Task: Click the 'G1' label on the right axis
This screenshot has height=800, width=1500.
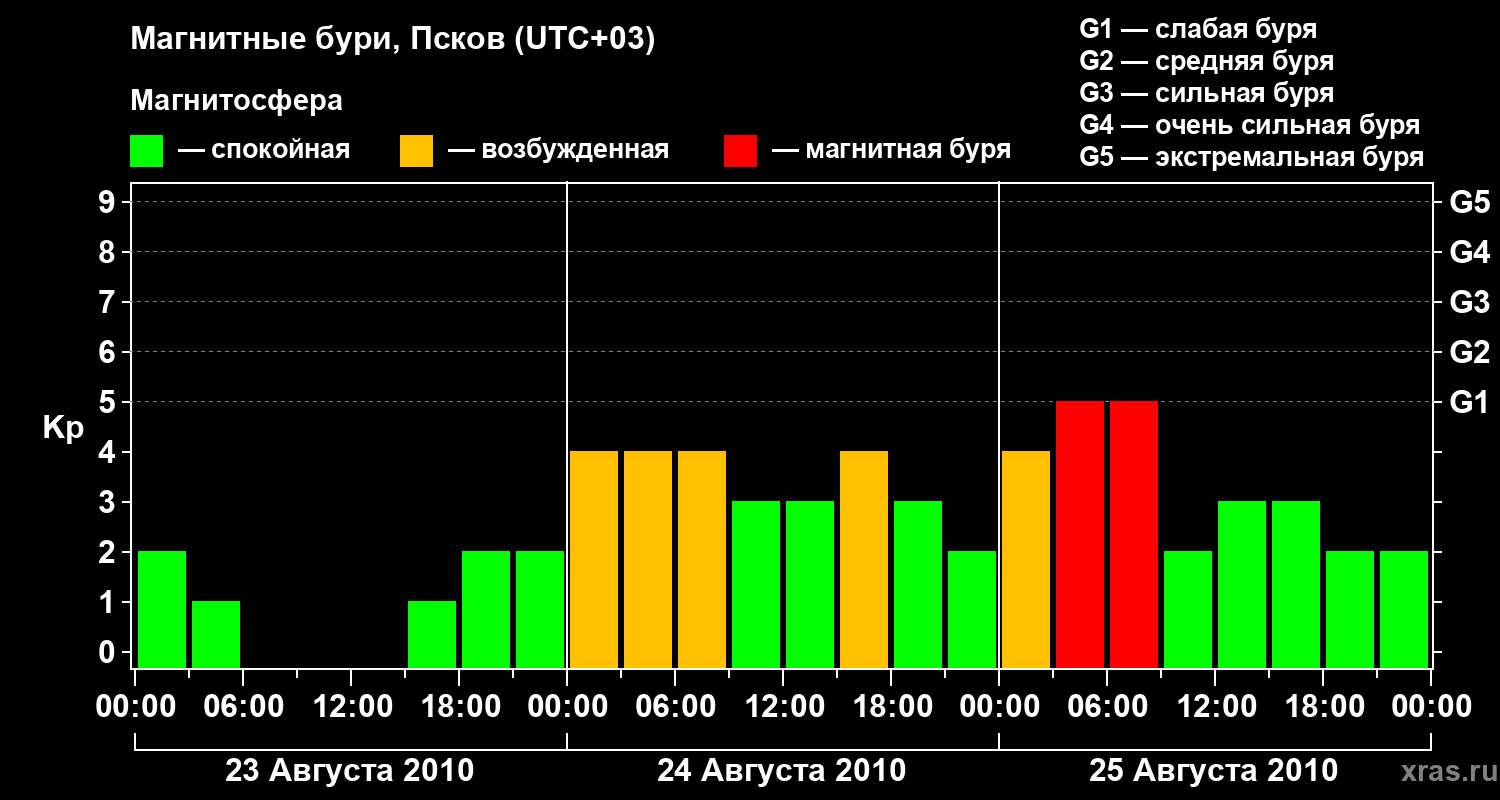Action: 1469,402
